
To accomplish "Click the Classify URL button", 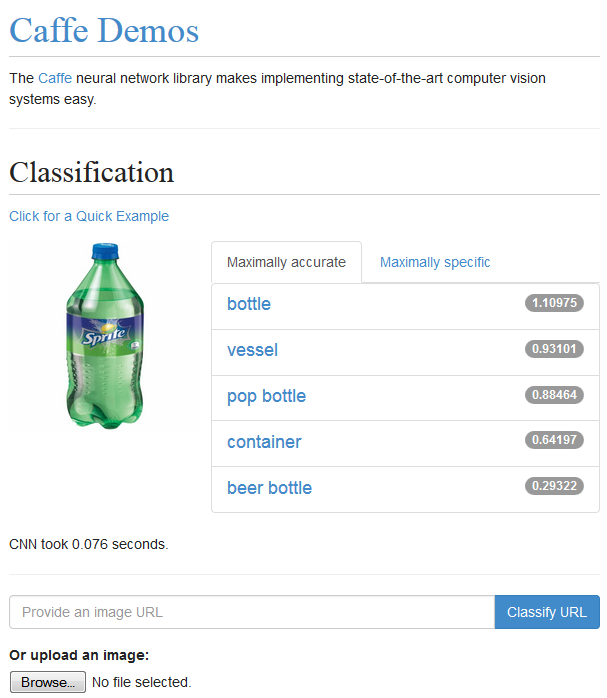I will (547, 612).
